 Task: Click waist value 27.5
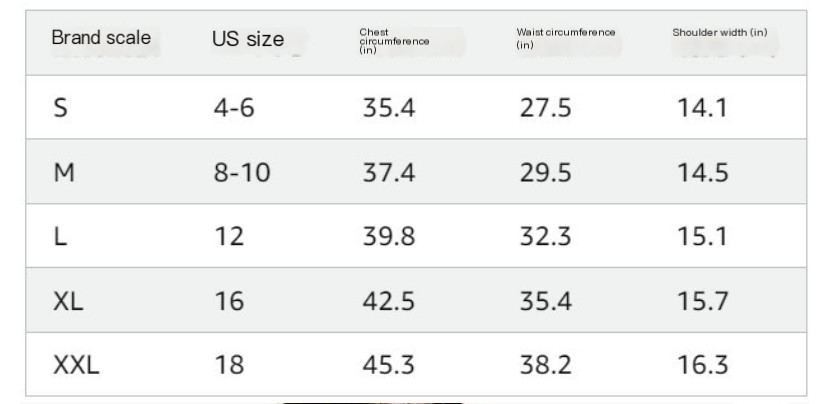[x=545, y=108]
